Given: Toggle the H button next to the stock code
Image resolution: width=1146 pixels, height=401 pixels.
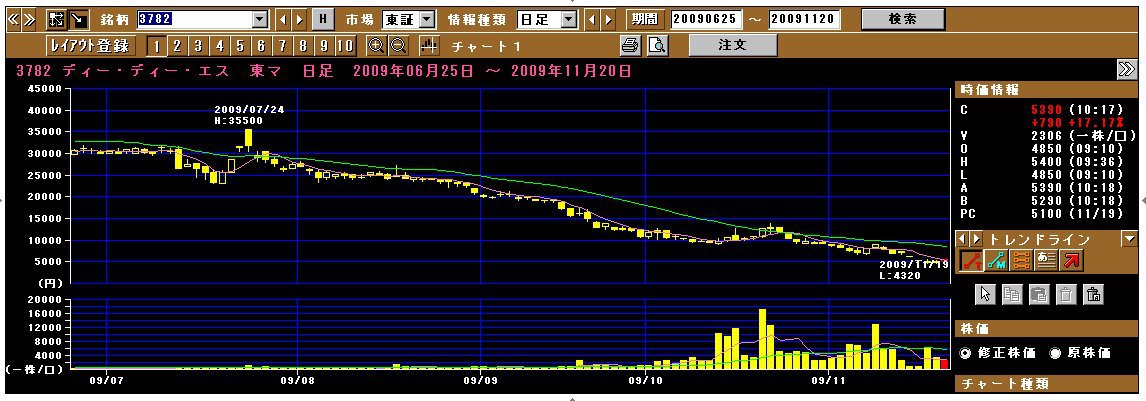Looking at the screenshot, I should pos(323,19).
